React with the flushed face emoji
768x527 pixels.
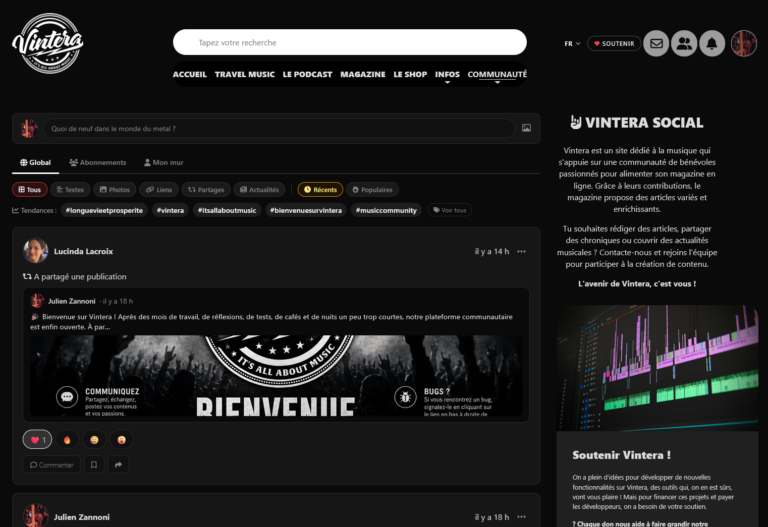click(94, 439)
